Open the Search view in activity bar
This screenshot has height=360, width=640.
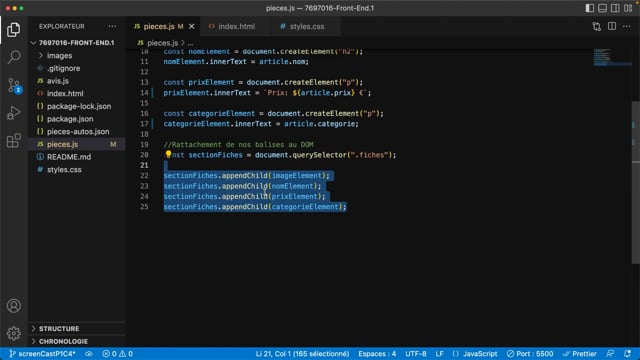click(13, 57)
